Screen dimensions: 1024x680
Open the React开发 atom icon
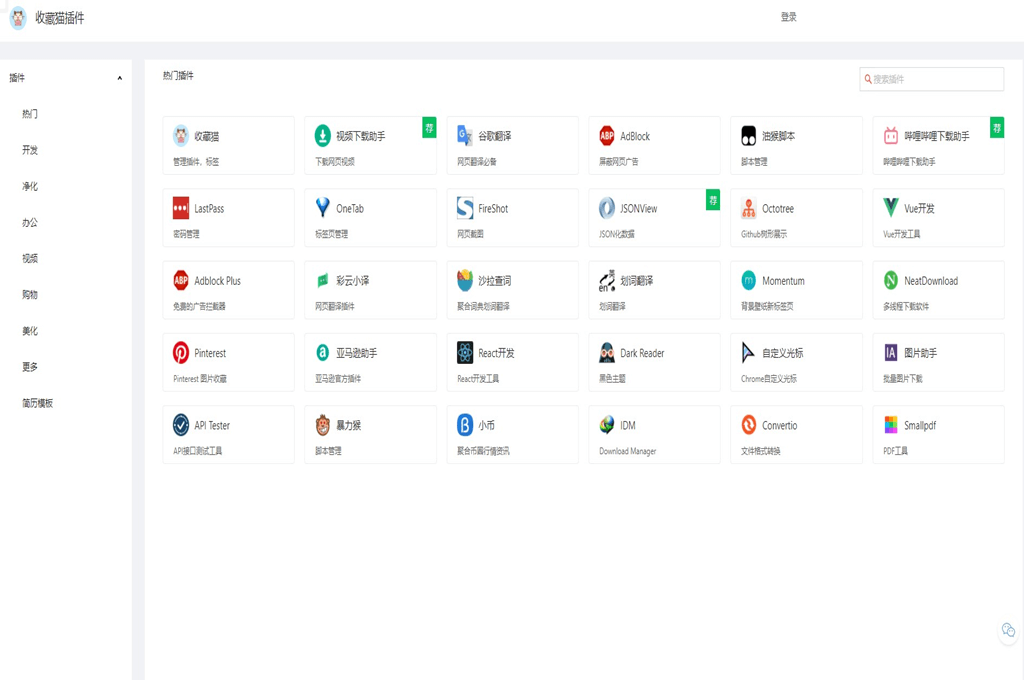click(465, 353)
